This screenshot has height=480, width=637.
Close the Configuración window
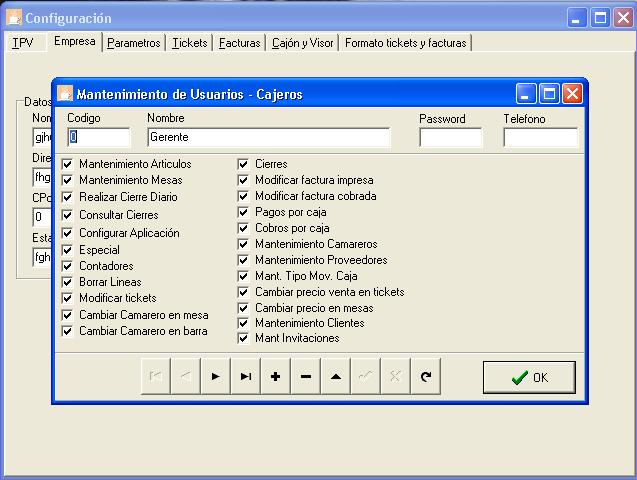coord(623,18)
